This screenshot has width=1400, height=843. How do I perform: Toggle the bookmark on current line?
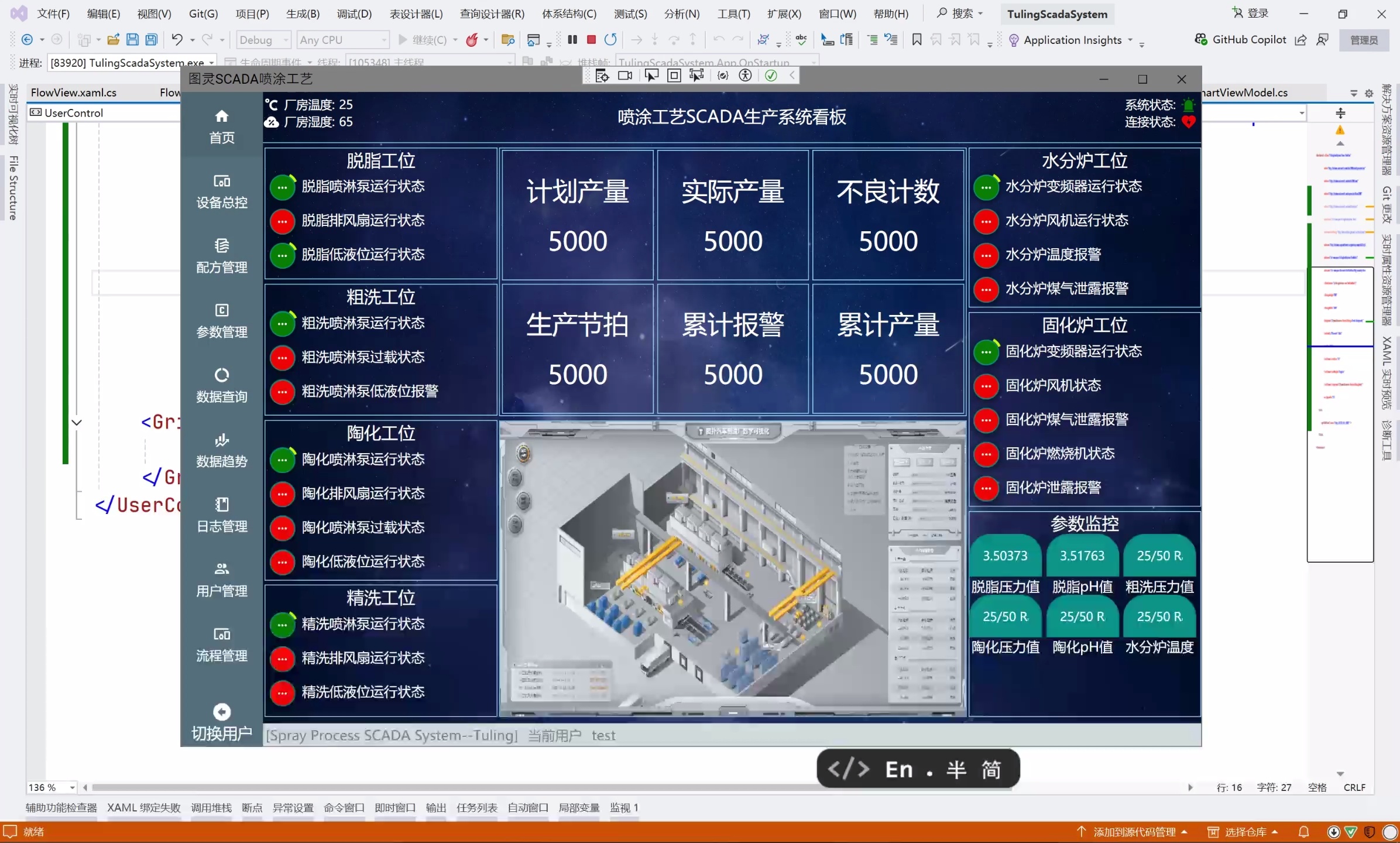pos(917,40)
